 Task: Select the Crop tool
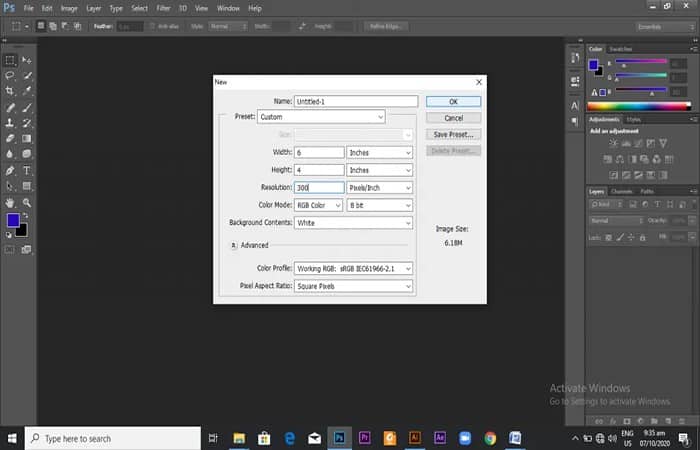tap(10, 91)
